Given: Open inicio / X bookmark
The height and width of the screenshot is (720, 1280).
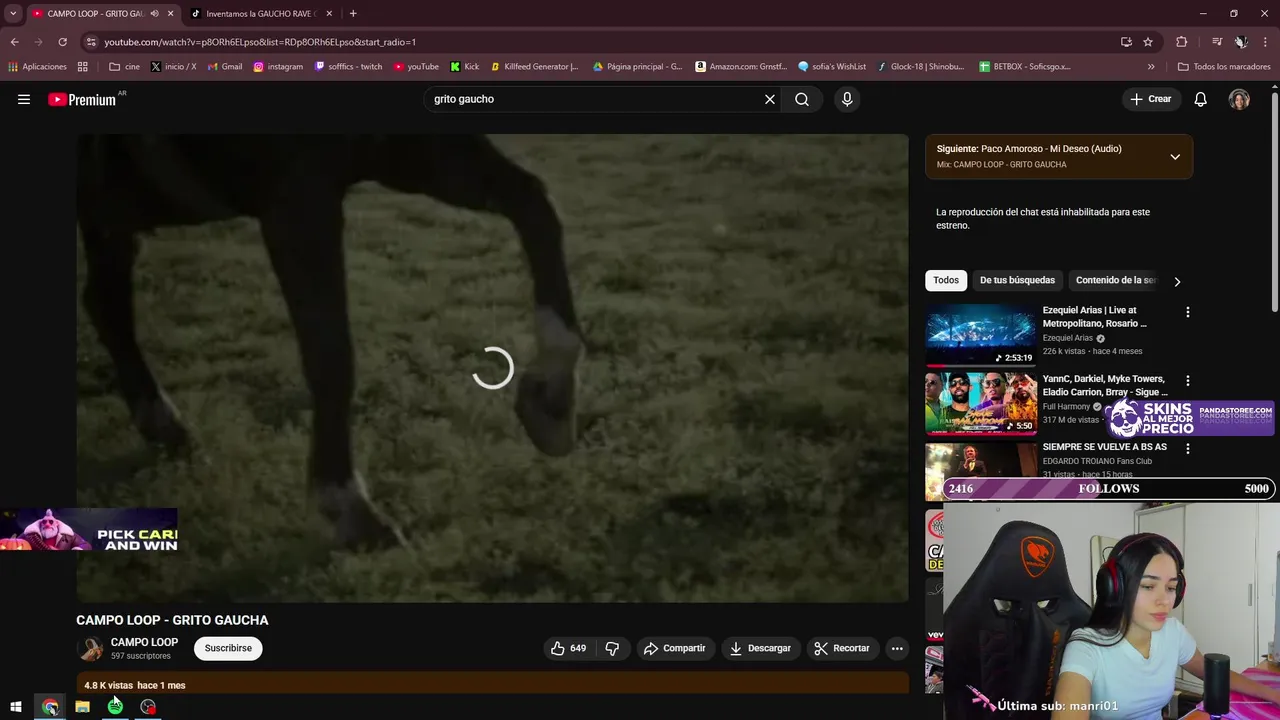Looking at the screenshot, I should tap(173, 67).
